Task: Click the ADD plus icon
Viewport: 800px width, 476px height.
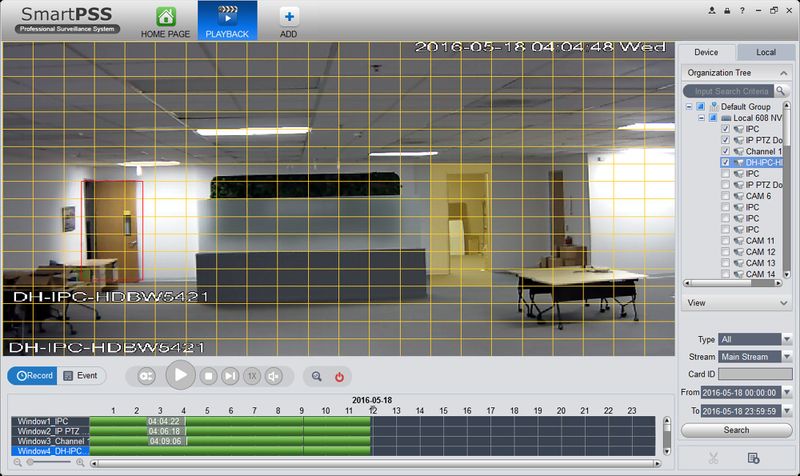Action: point(288,17)
